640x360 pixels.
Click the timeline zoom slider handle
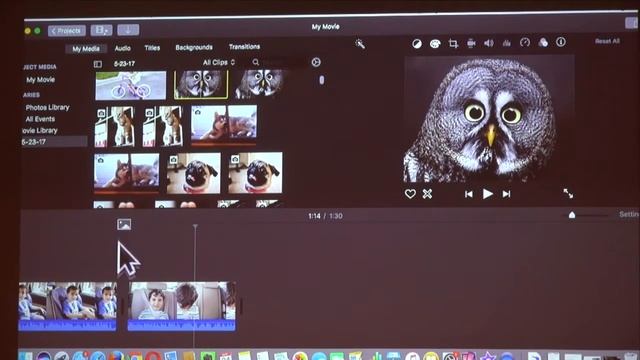point(572,215)
